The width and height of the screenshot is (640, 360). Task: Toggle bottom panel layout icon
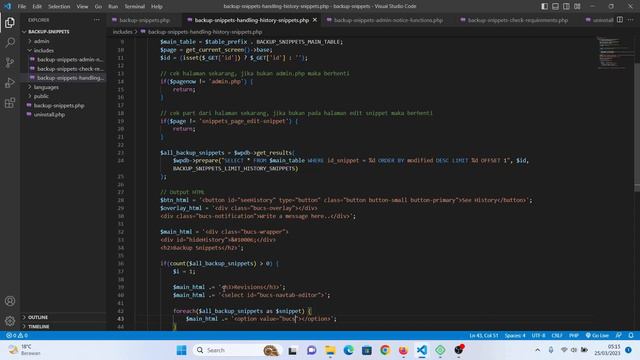[x=556, y=6]
